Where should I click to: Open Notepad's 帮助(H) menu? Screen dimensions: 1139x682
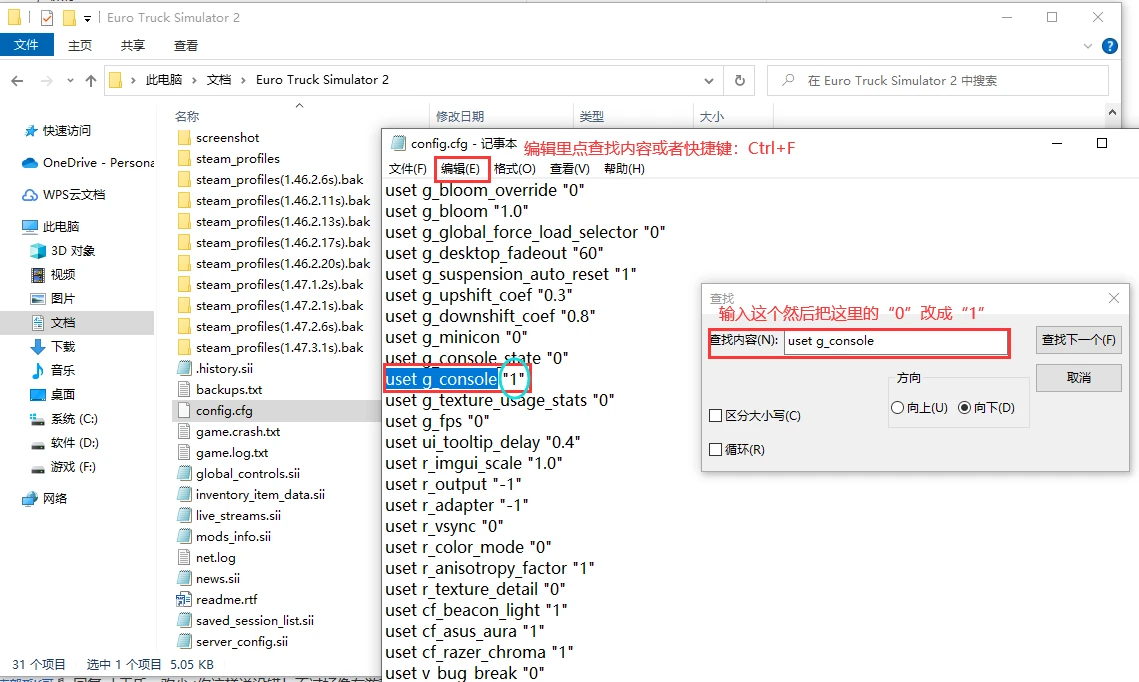coord(624,169)
